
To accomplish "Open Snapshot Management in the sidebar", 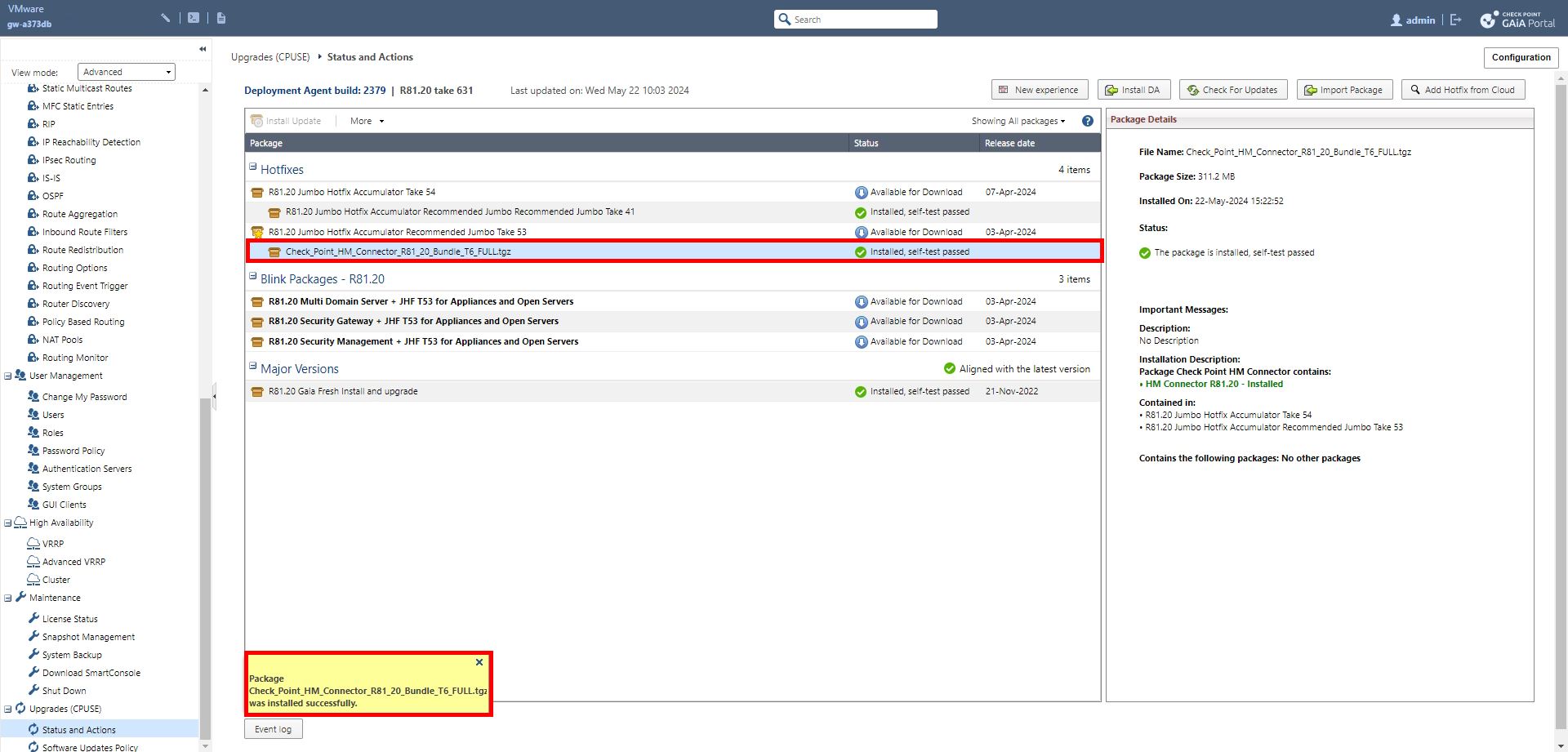I will pos(88,637).
